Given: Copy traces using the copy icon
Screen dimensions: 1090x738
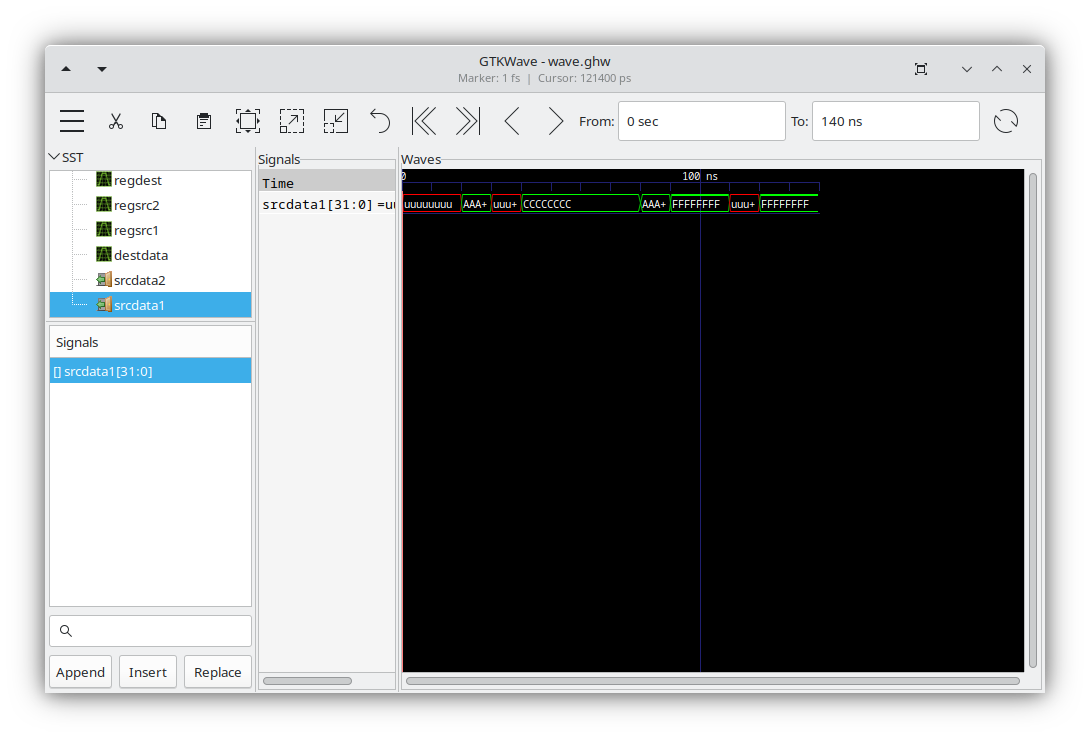Looking at the screenshot, I should click(x=159, y=121).
